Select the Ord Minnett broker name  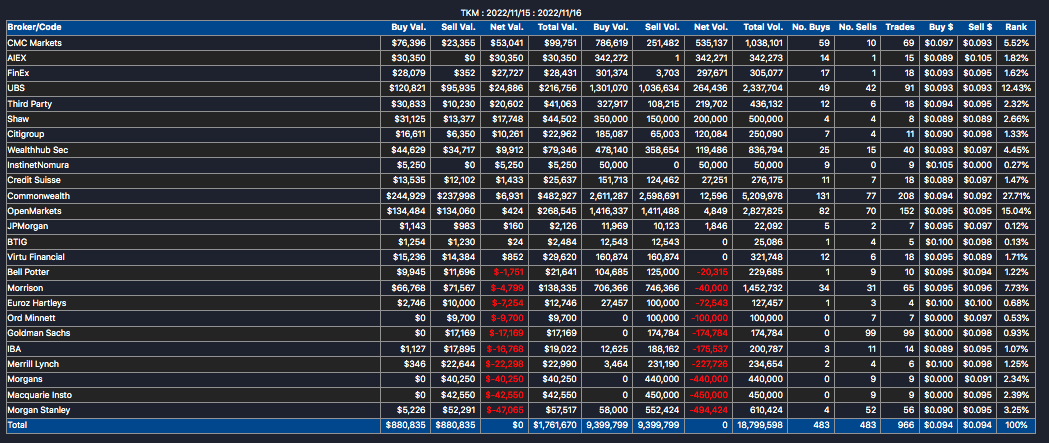pyautogui.click(x=30, y=318)
